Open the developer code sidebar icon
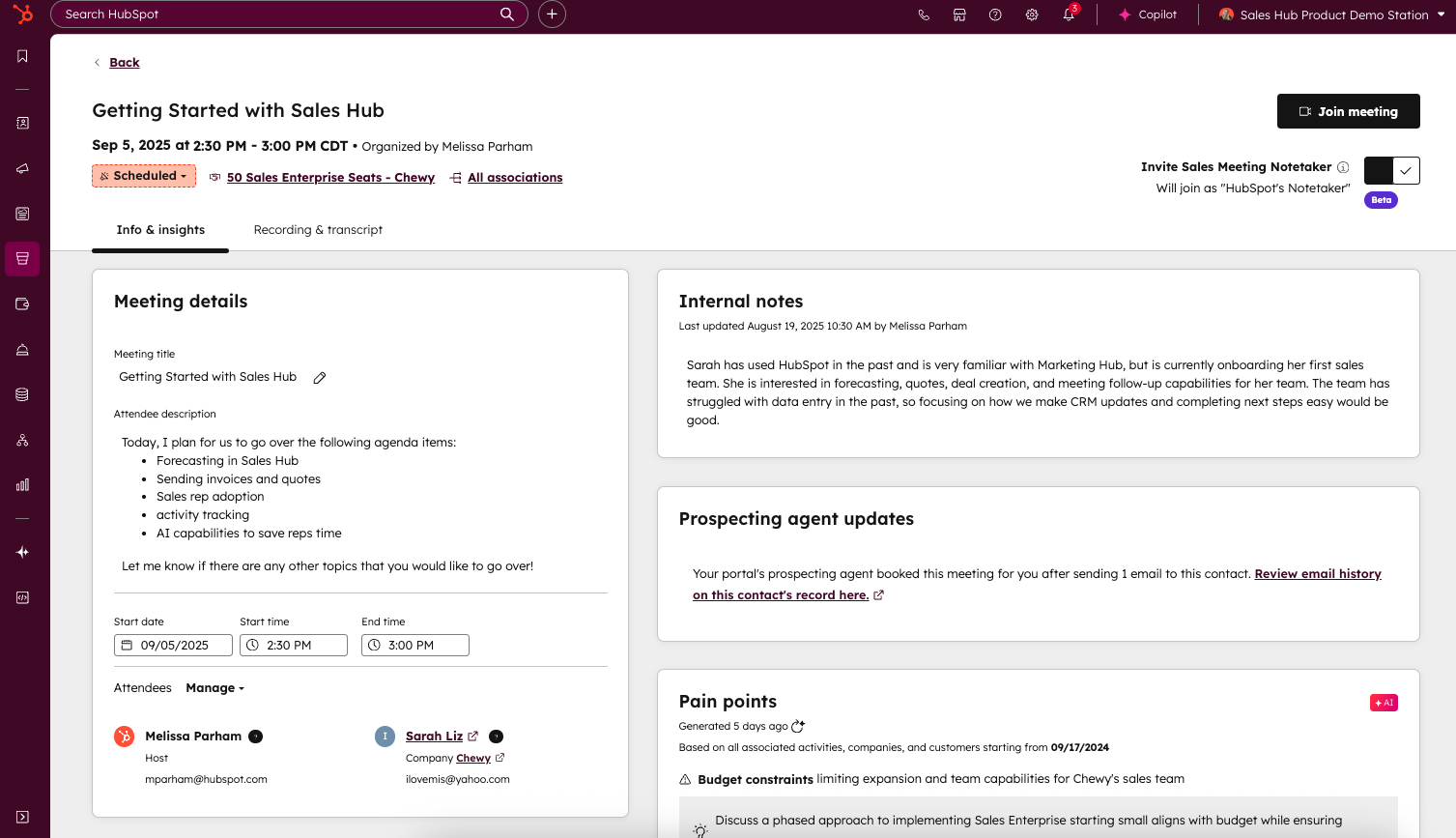Image resolution: width=1456 pixels, height=838 pixels. click(22, 597)
